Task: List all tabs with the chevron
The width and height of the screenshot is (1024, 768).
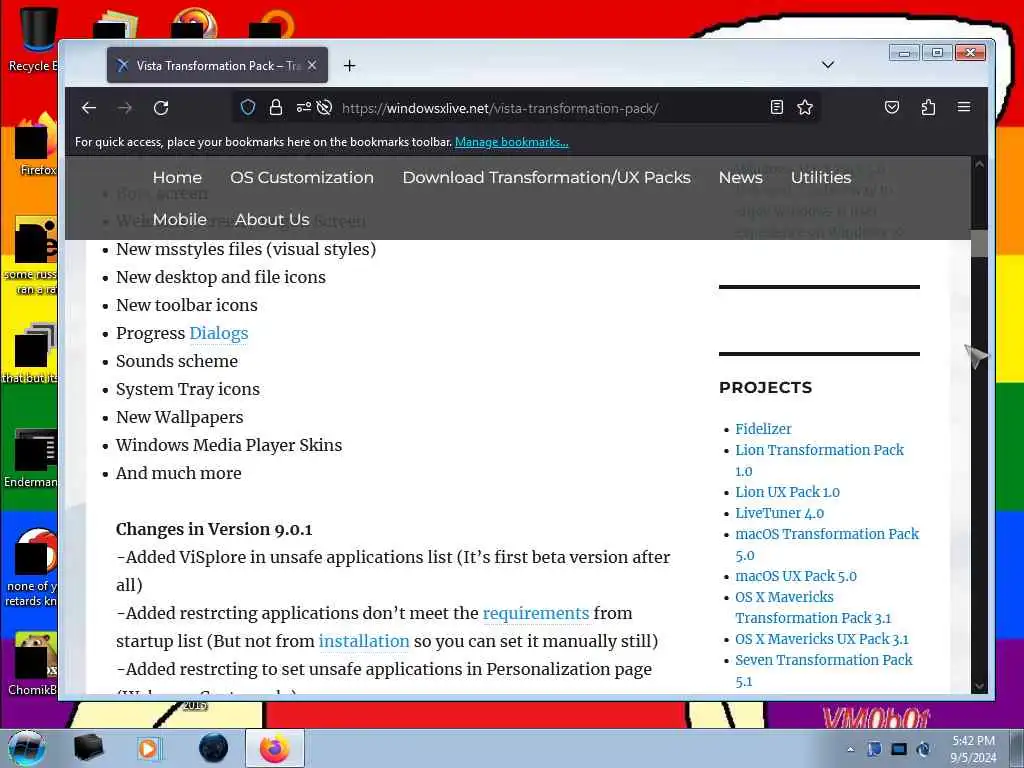Action: (827, 64)
